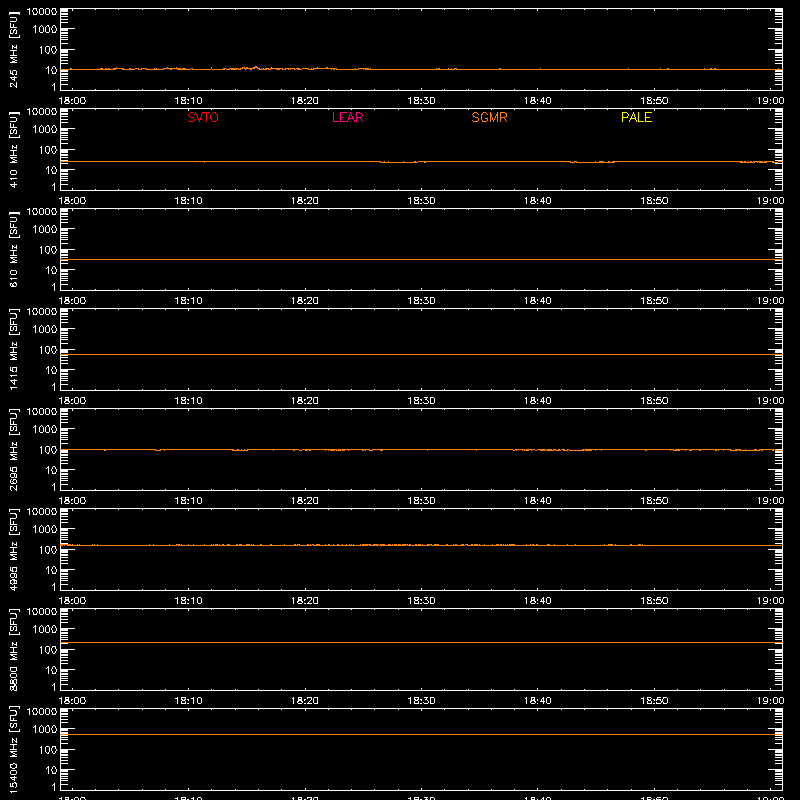Click 18:10 tick label under 245 MHz plot
Screen dimensions: 800x800
(189, 101)
